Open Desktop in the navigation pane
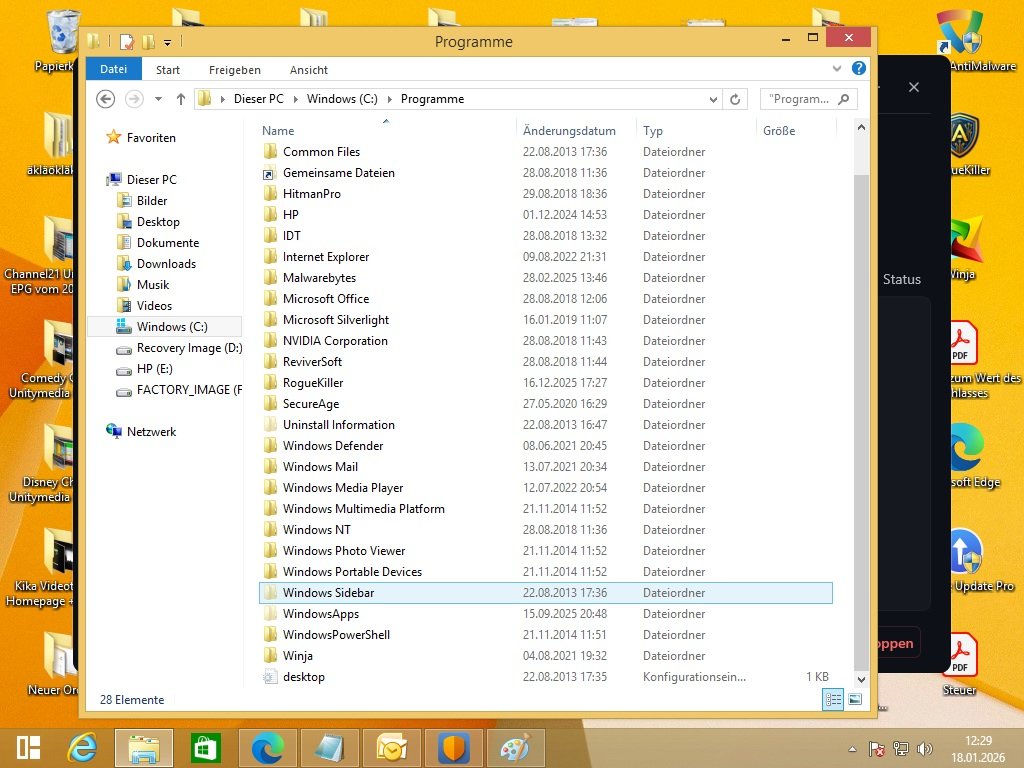 click(x=157, y=222)
